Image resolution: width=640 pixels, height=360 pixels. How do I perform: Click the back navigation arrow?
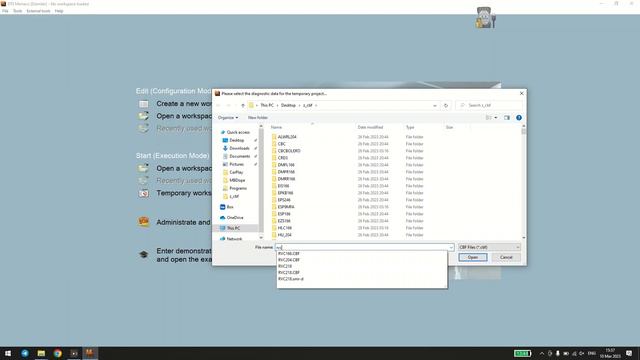pyautogui.click(x=219, y=105)
